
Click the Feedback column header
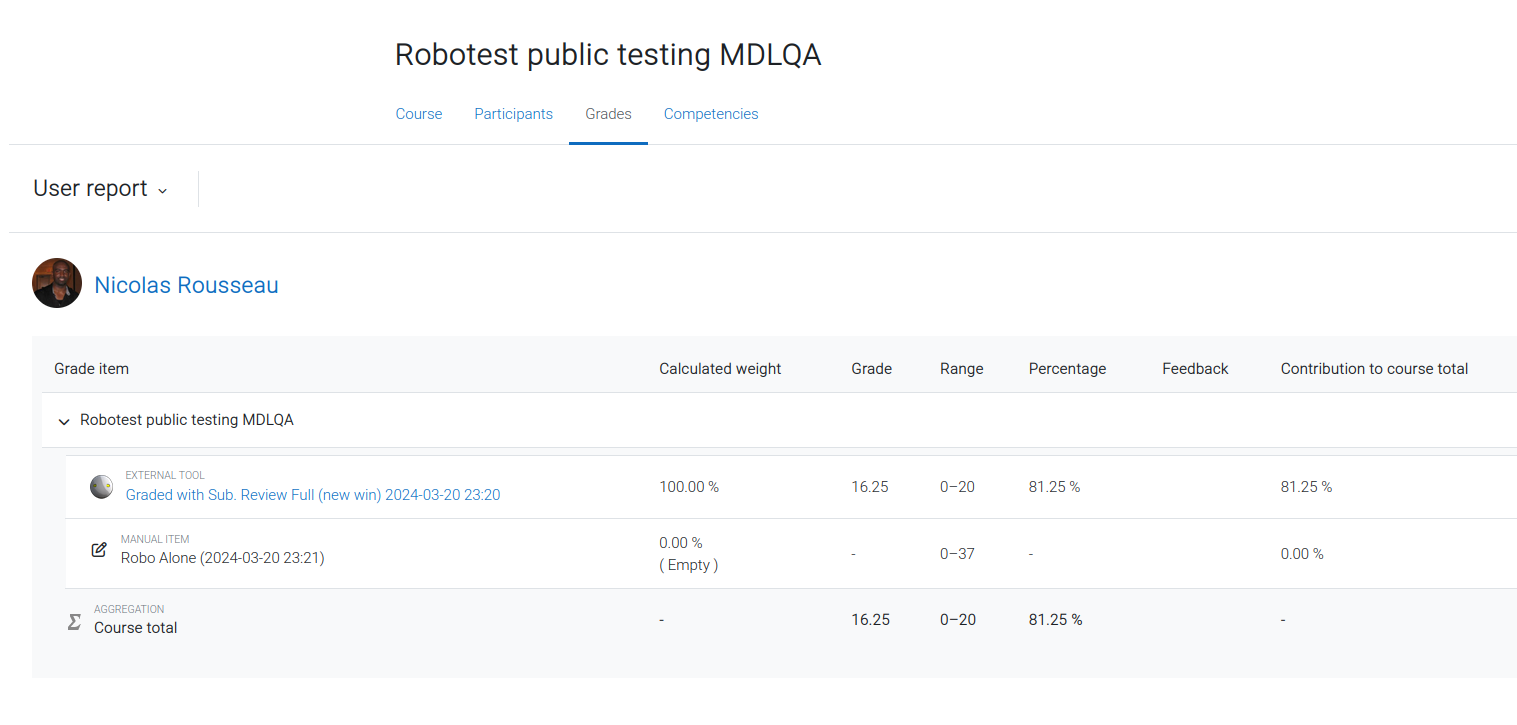click(1195, 369)
